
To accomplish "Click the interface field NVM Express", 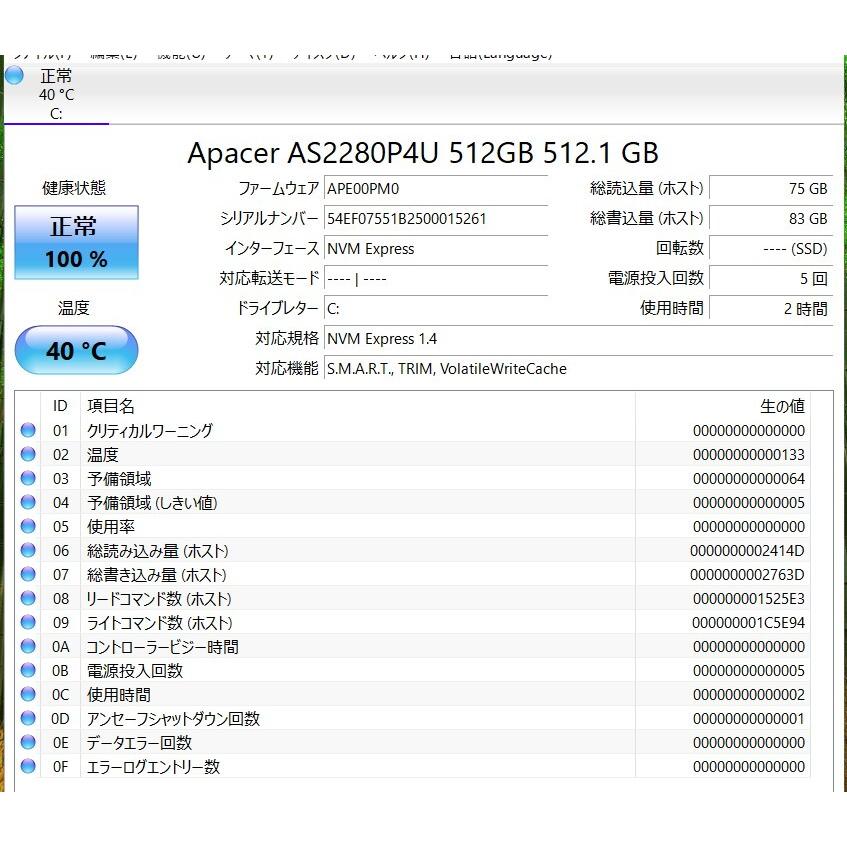I will 436,249.
